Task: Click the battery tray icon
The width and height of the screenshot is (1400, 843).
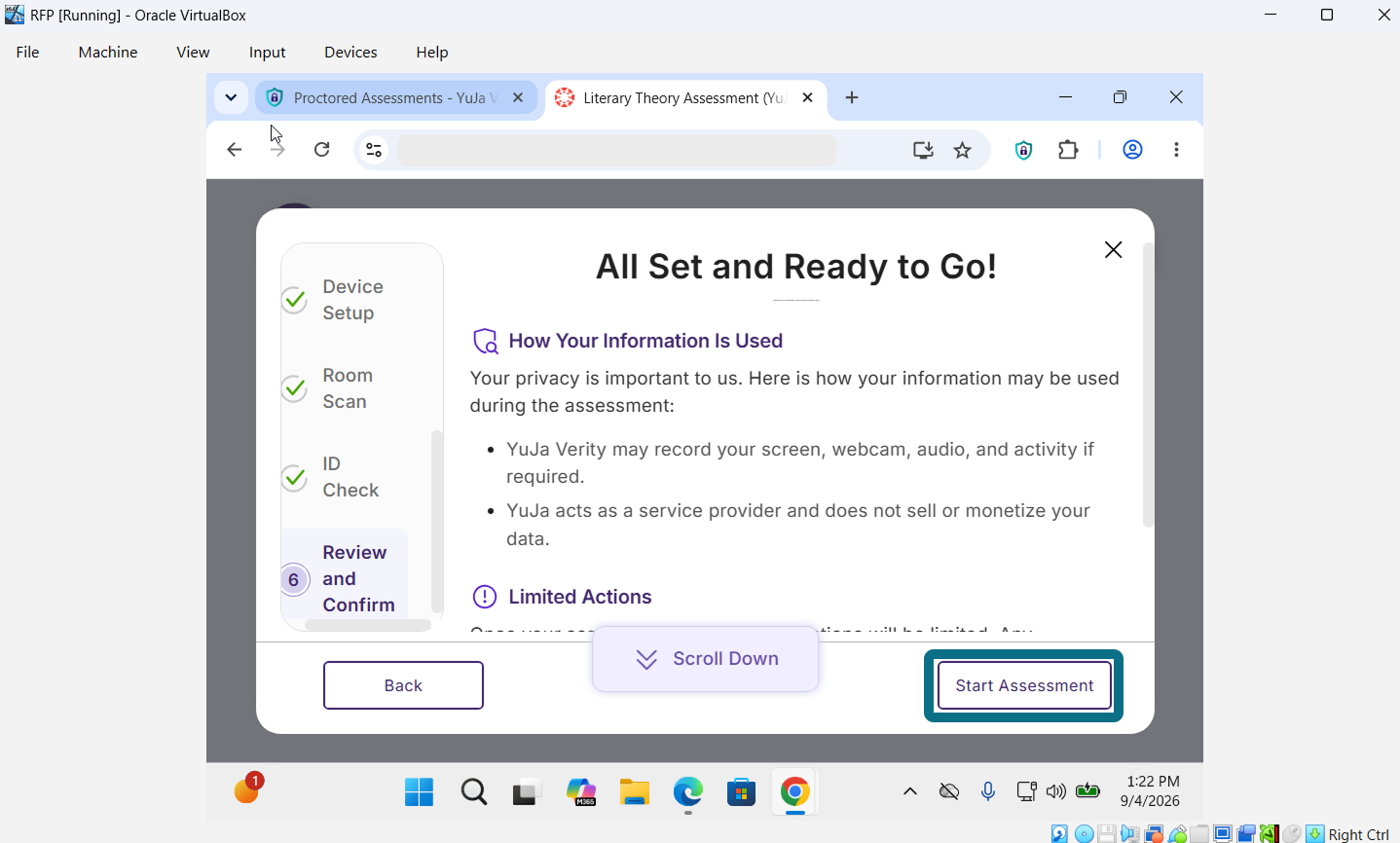Action: (1087, 791)
